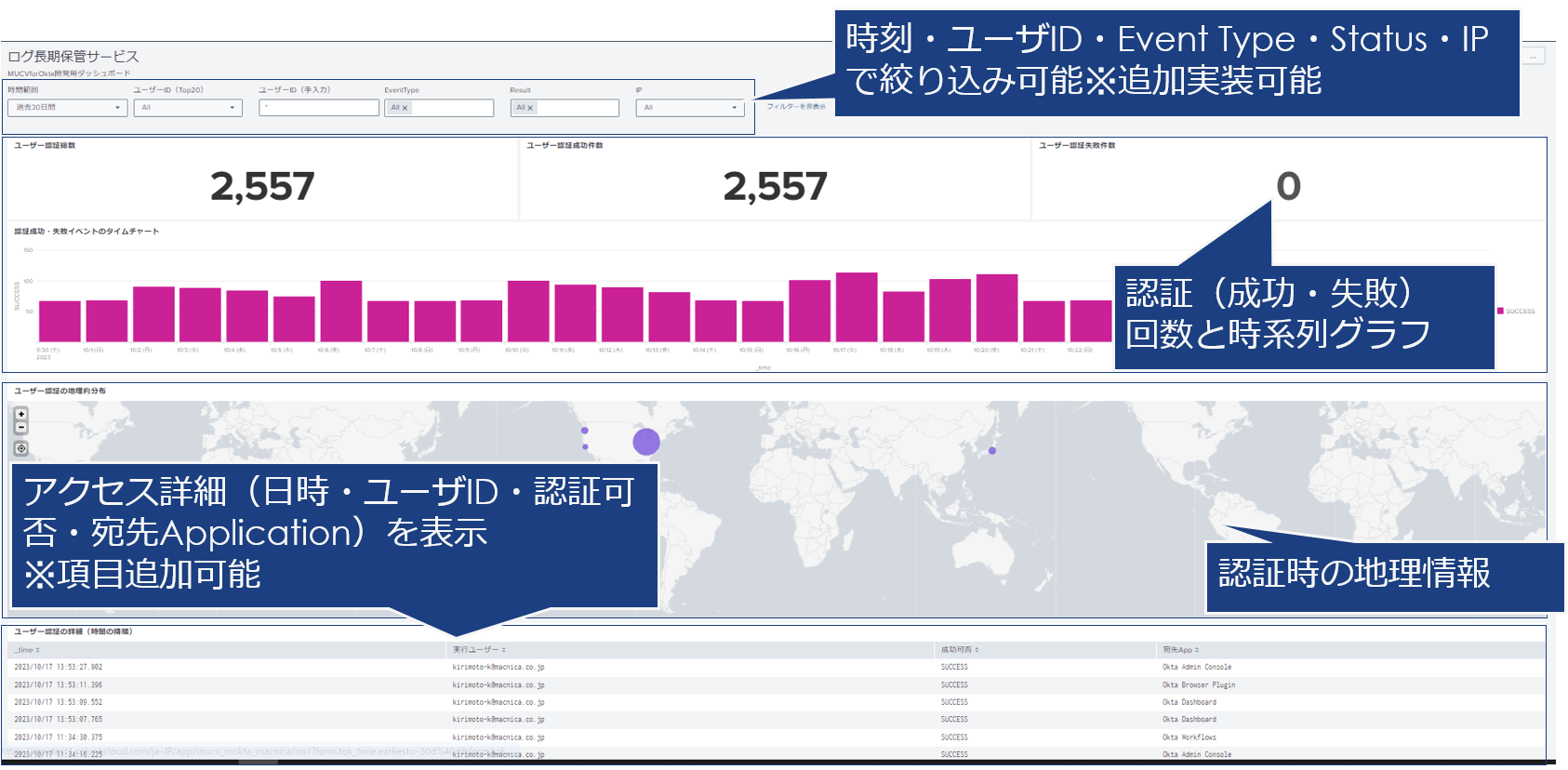This screenshot has height=770, width=1568.
Task: Sort table by _time column
Action: pyautogui.click(x=27, y=650)
